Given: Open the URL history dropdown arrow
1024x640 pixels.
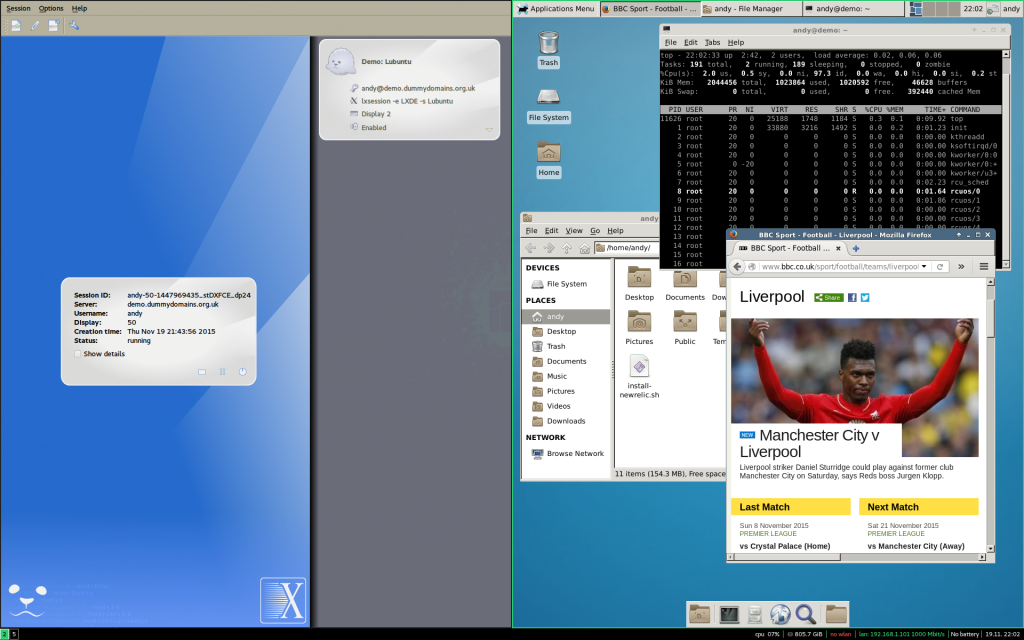Looking at the screenshot, I should (924, 266).
